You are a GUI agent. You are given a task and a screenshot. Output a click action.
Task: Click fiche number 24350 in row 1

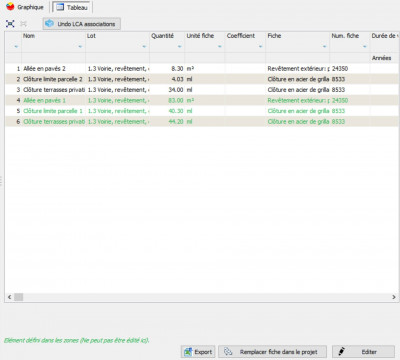point(340,69)
